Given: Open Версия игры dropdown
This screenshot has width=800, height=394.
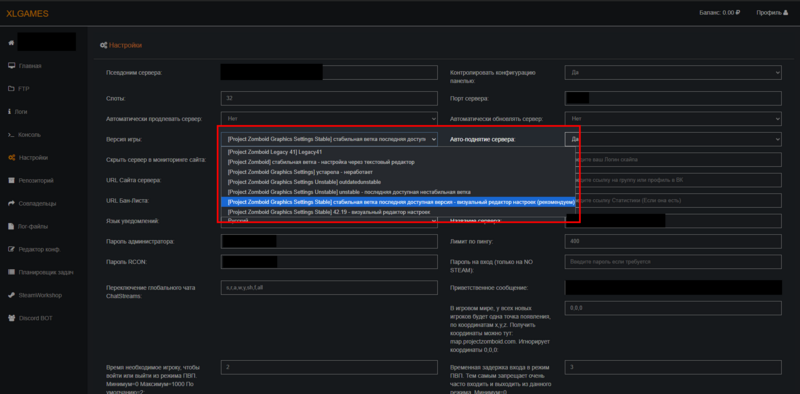Looking at the screenshot, I should click(x=329, y=139).
